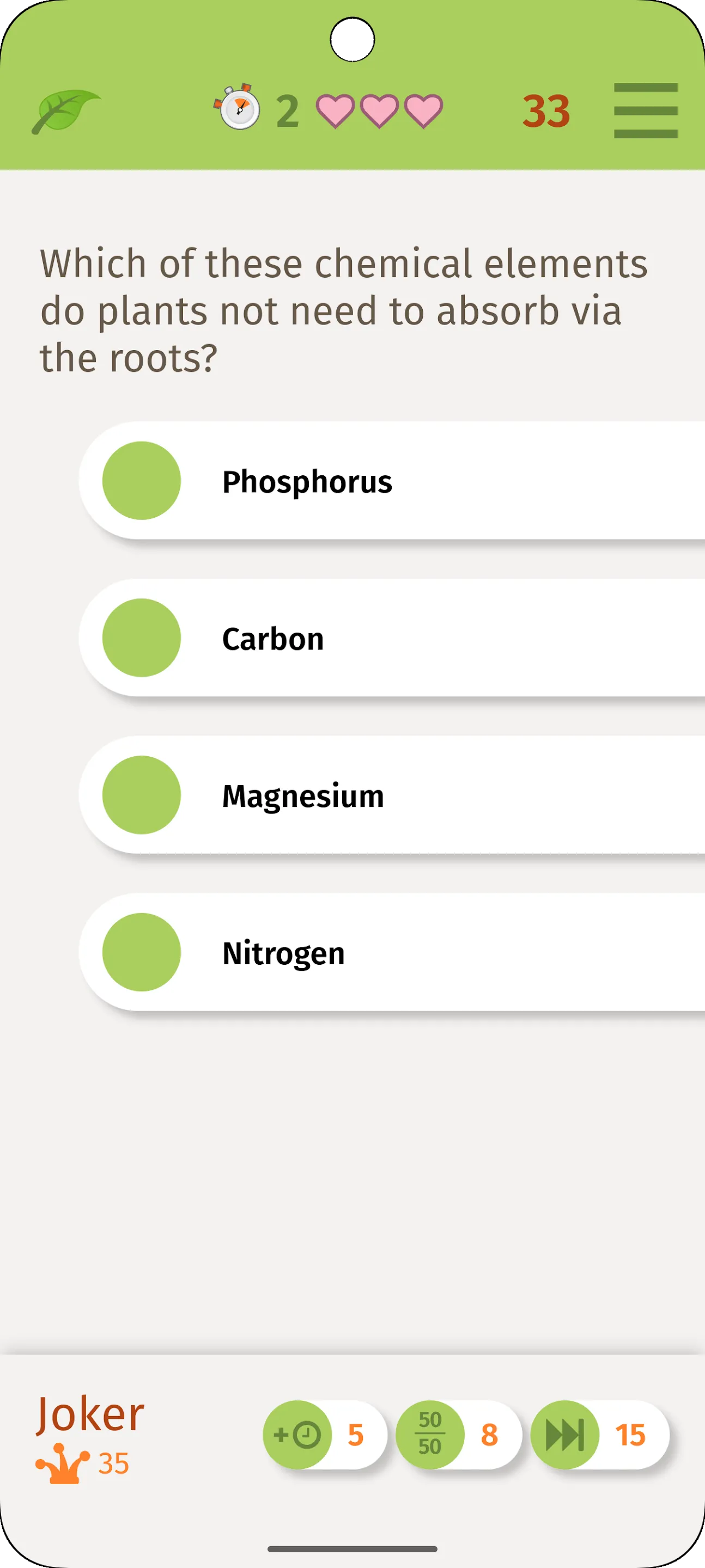Choose the Magnesium answer label
This screenshot has height=1568, width=705.
(x=303, y=797)
